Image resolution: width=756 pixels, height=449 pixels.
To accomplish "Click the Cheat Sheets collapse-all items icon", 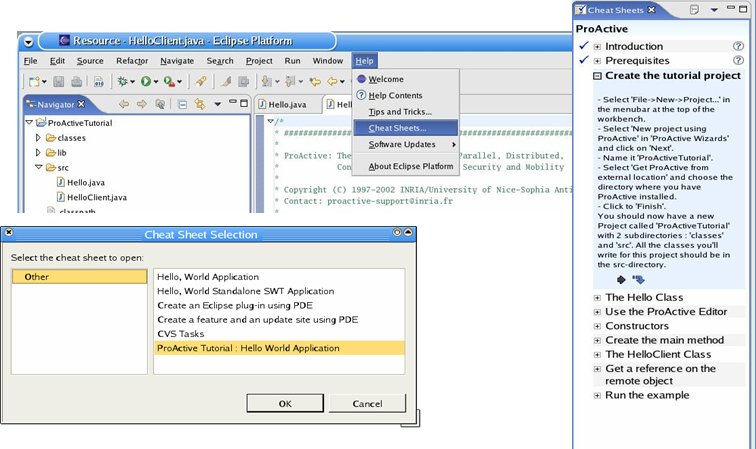I will pyautogui.click(x=694, y=10).
